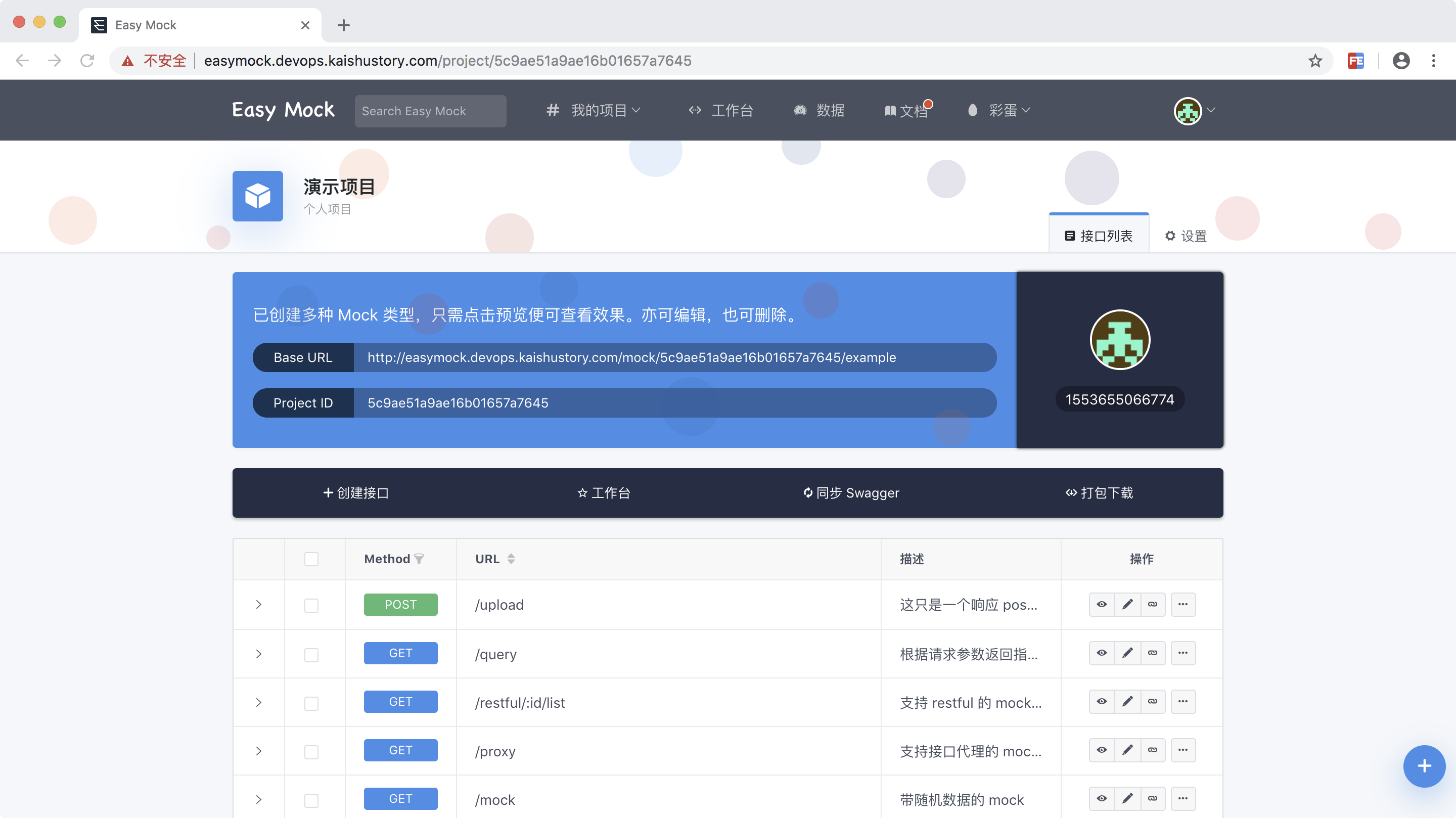Edit the /query interface with pencil icon
Screen dimensions: 1456x818
1127,653
